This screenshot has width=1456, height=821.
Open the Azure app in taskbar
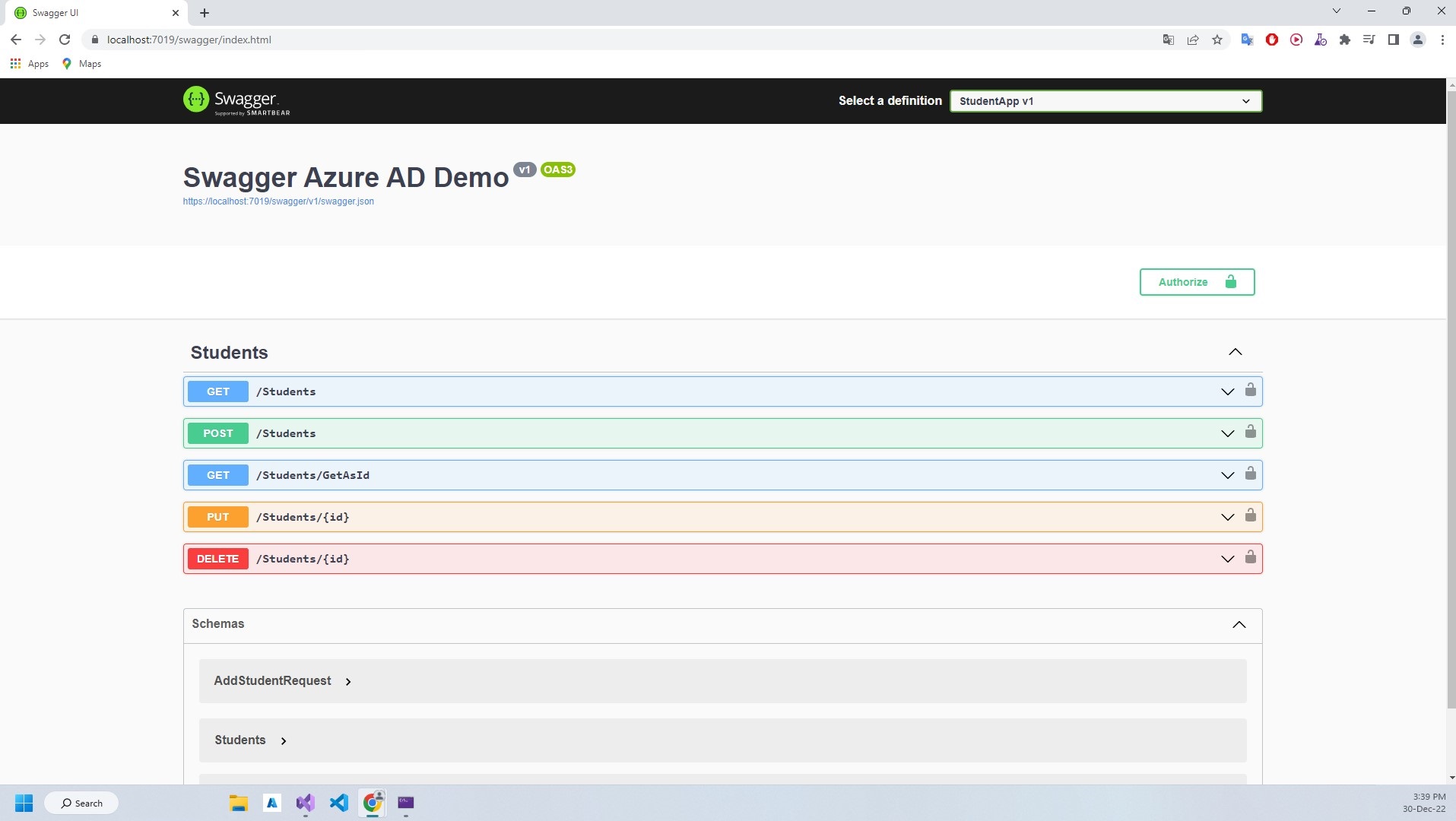tap(272, 803)
